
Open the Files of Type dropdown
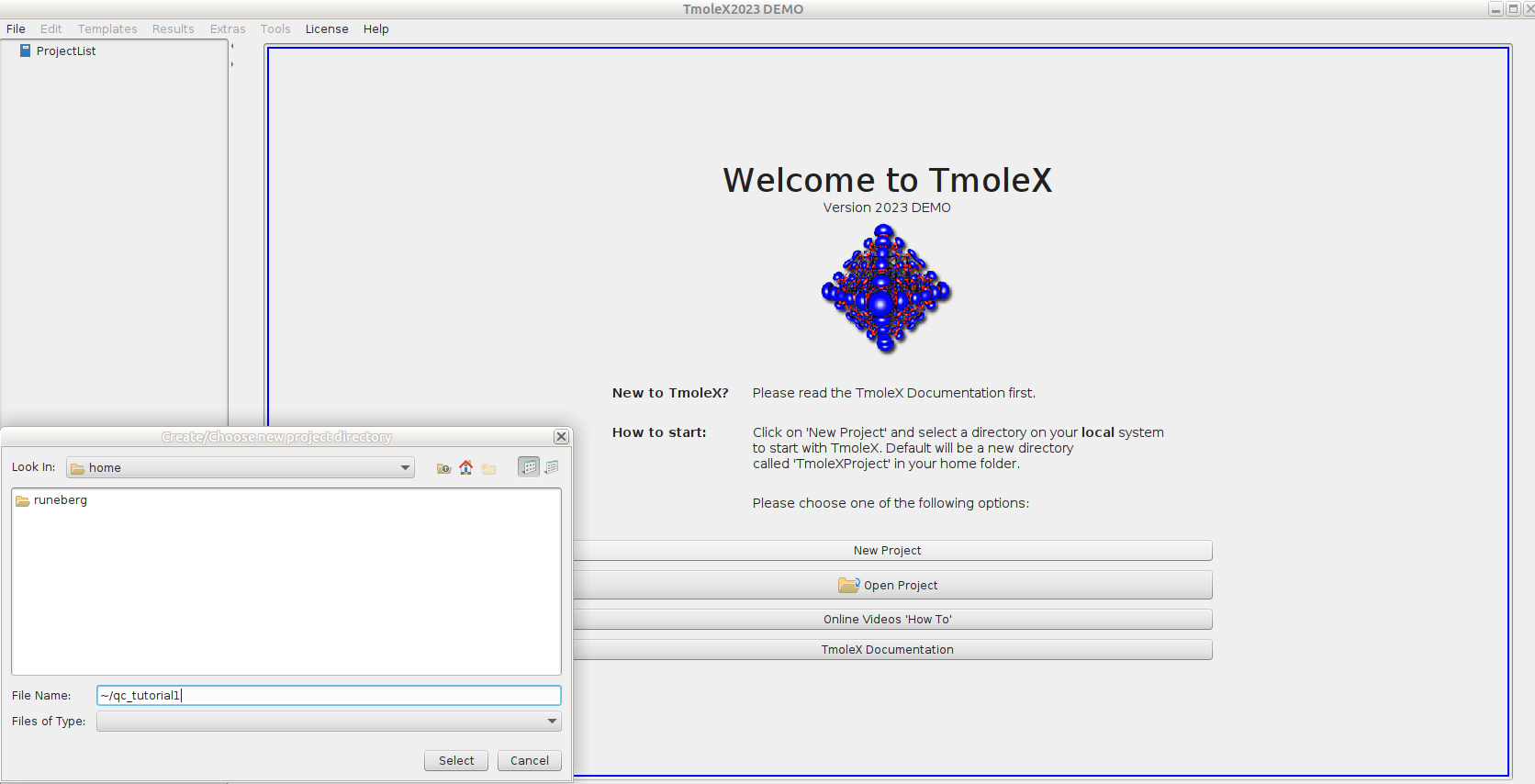(552, 722)
